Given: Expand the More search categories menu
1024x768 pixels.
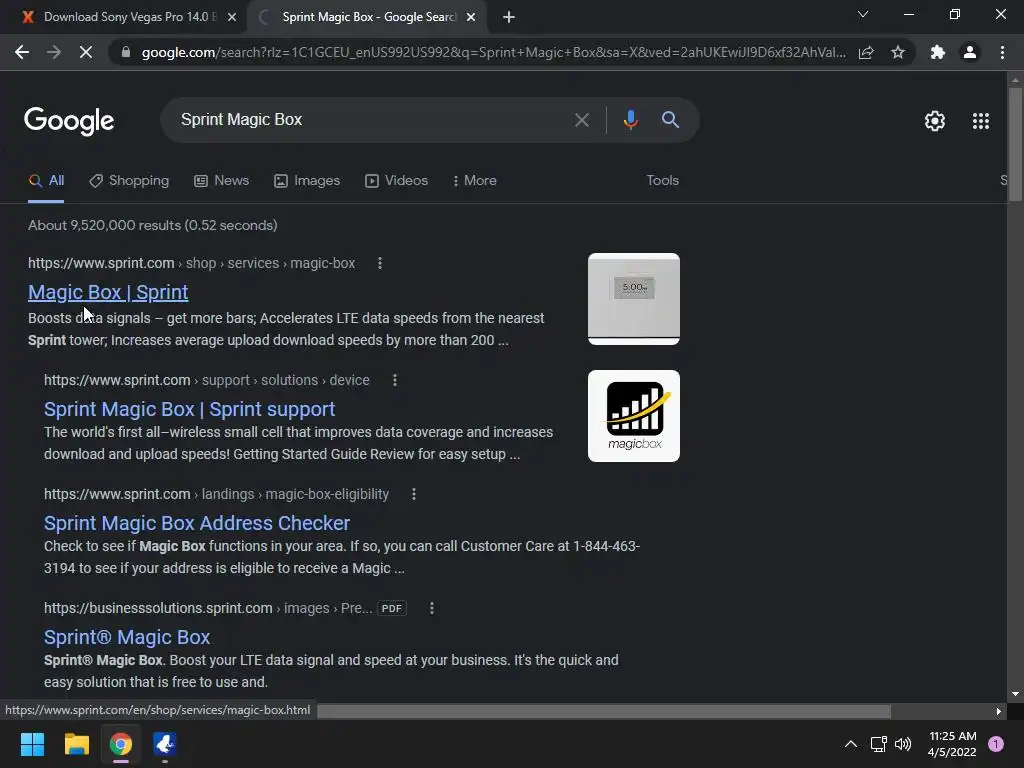Looking at the screenshot, I should pos(474,181).
